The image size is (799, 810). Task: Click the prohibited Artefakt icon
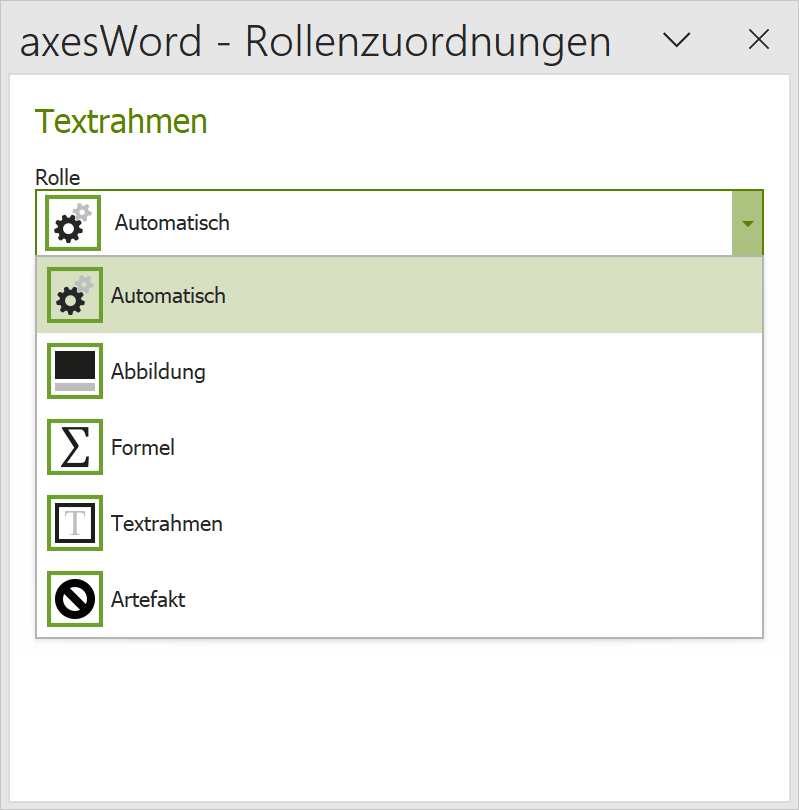(x=75, y=599)
